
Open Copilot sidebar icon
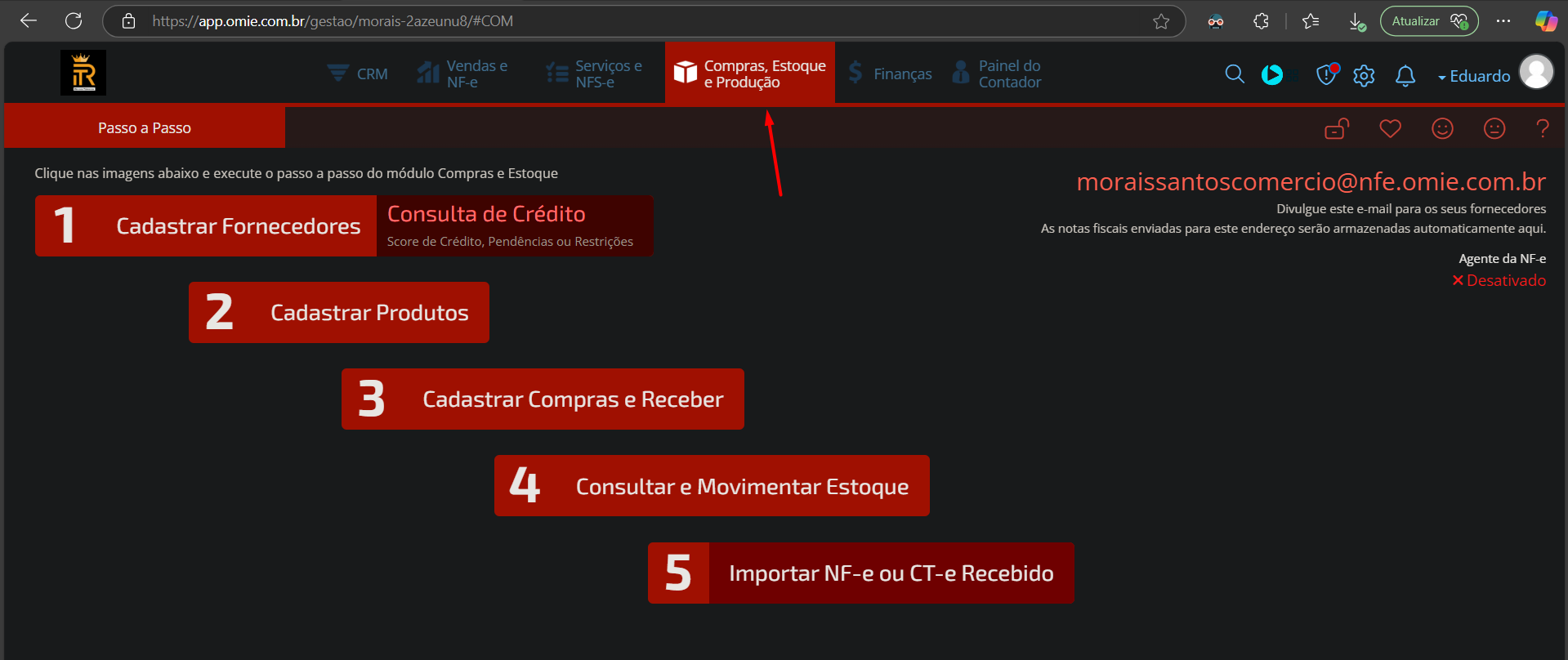coord(1546,21)
